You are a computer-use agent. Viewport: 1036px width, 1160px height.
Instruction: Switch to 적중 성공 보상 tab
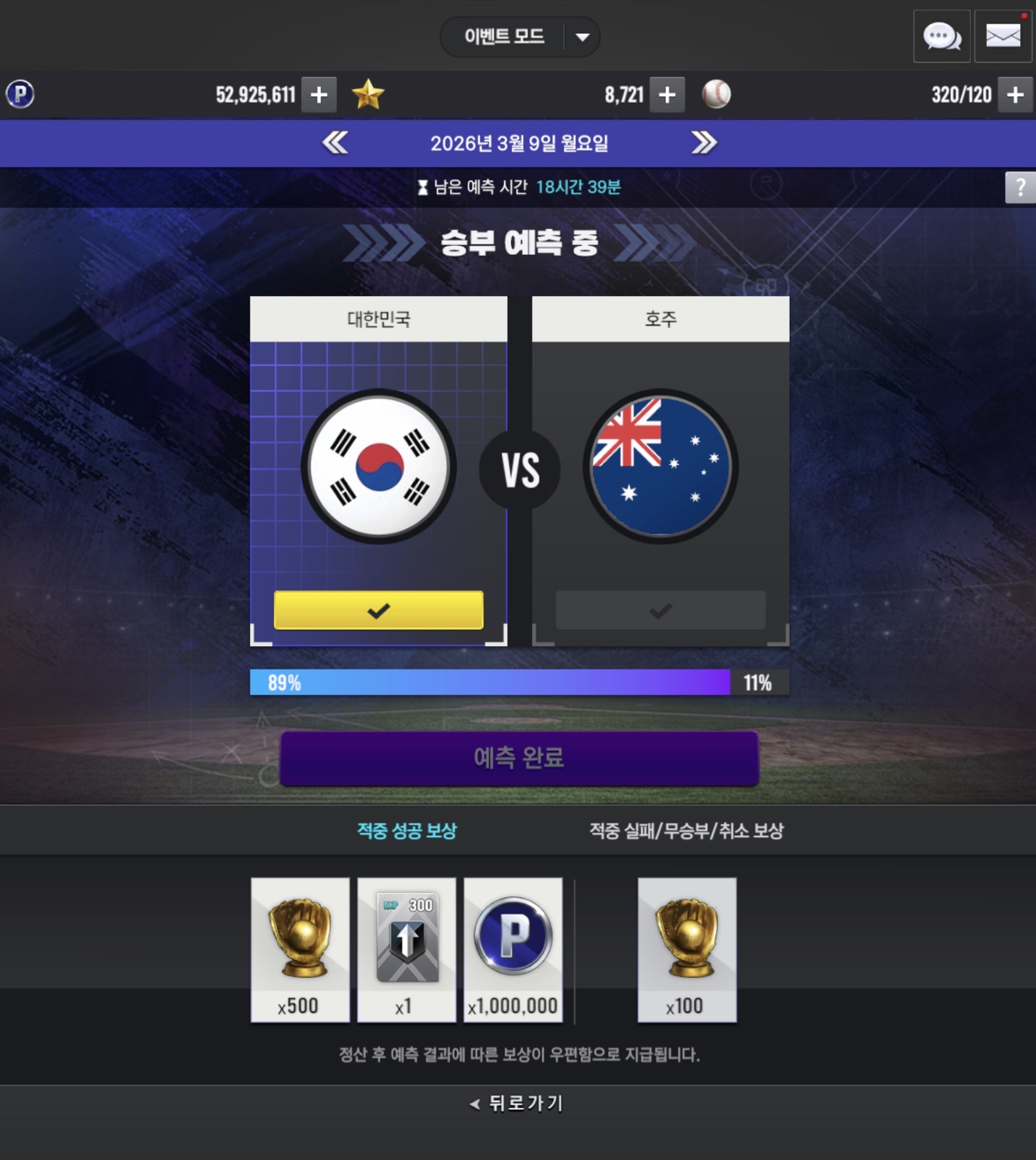[407, 830]
